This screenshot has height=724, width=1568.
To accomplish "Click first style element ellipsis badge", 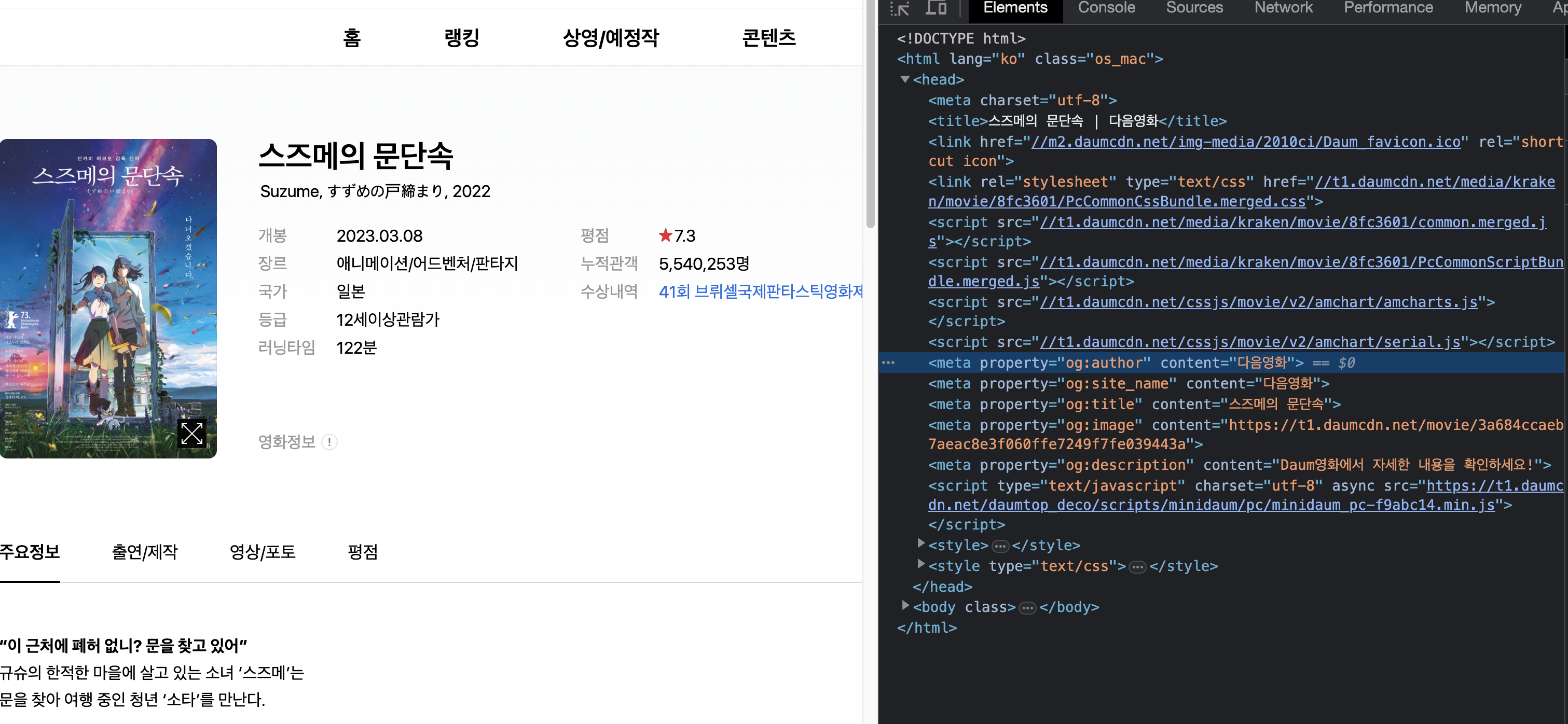I will tap(1000, 546).
